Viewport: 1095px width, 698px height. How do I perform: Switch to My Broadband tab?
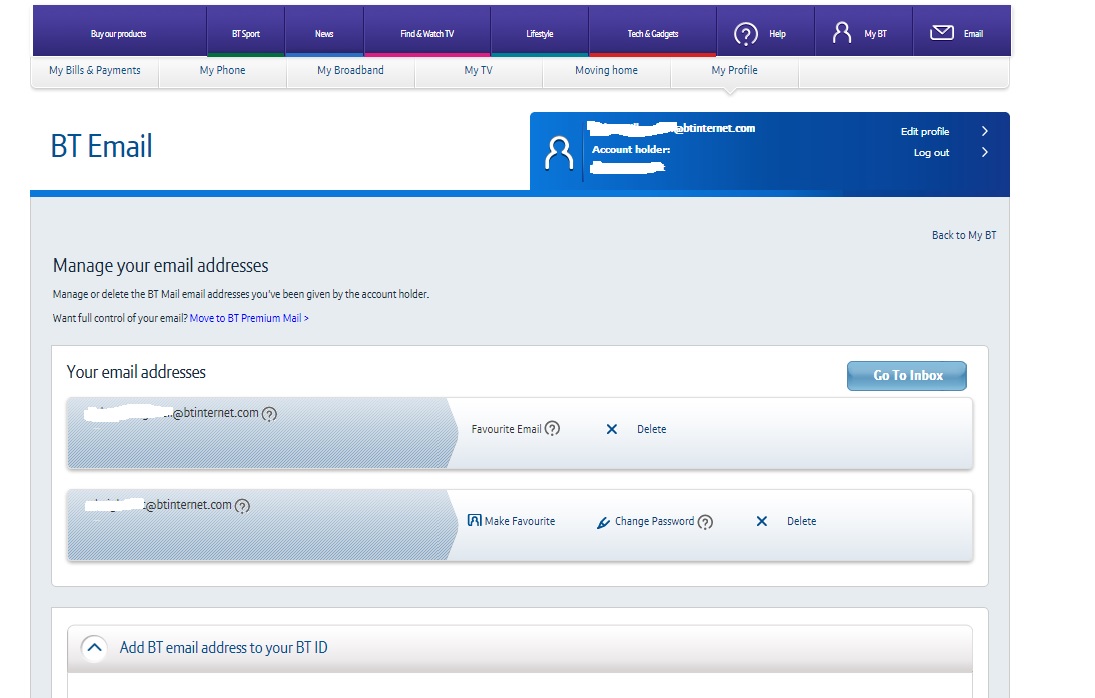[350, 71]
